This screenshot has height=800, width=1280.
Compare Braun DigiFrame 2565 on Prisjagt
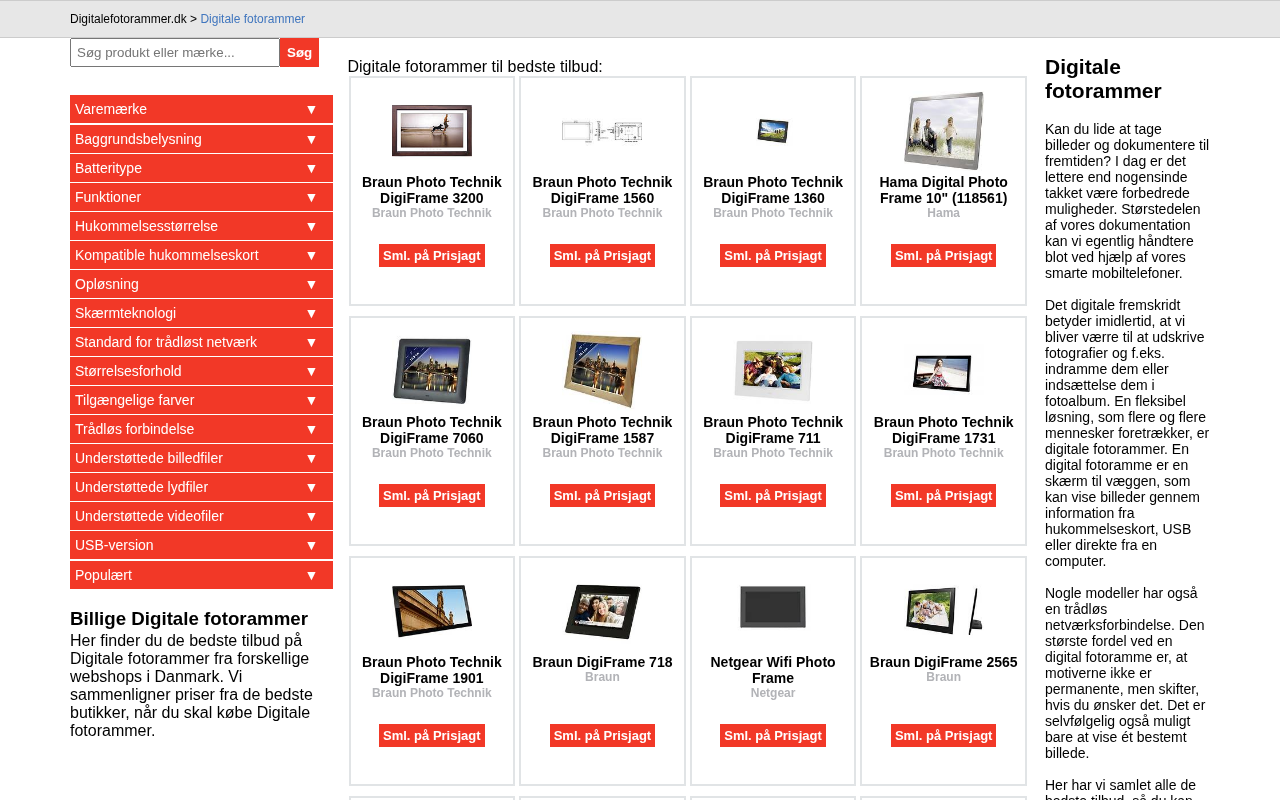click(943, 736)
